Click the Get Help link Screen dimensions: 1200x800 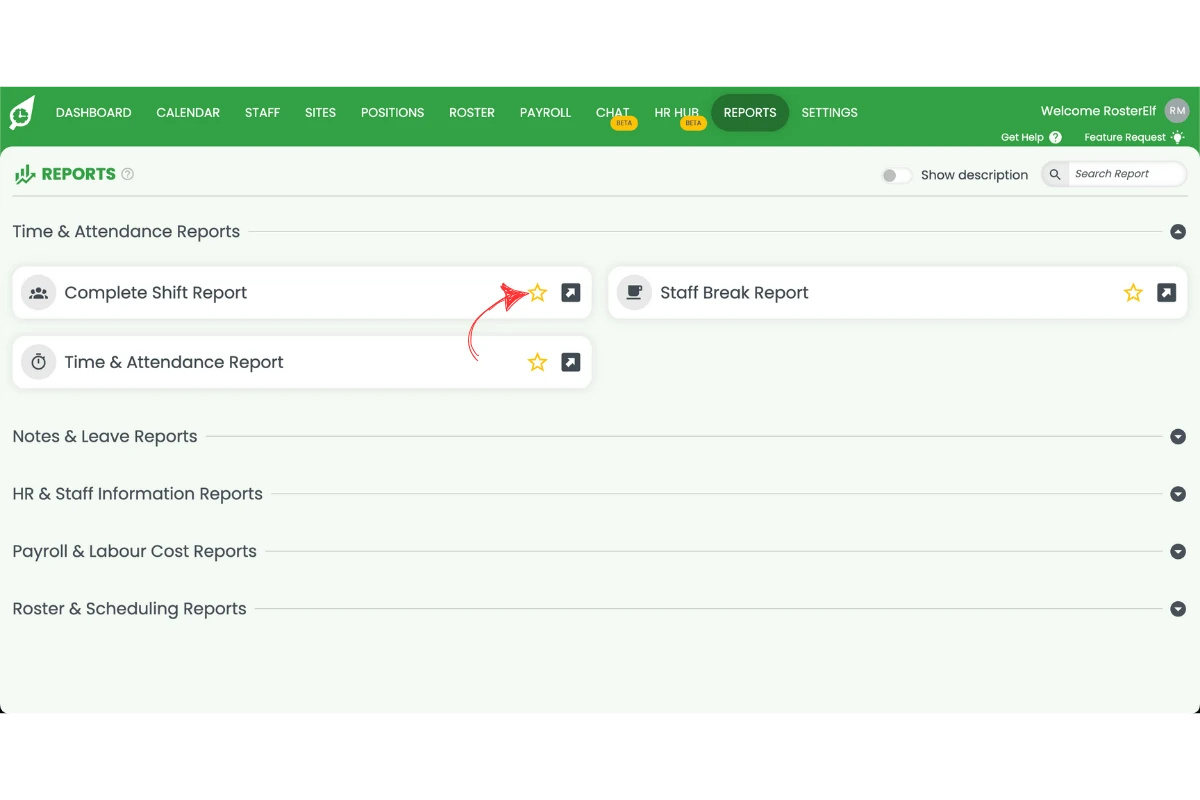(1022, 137)
